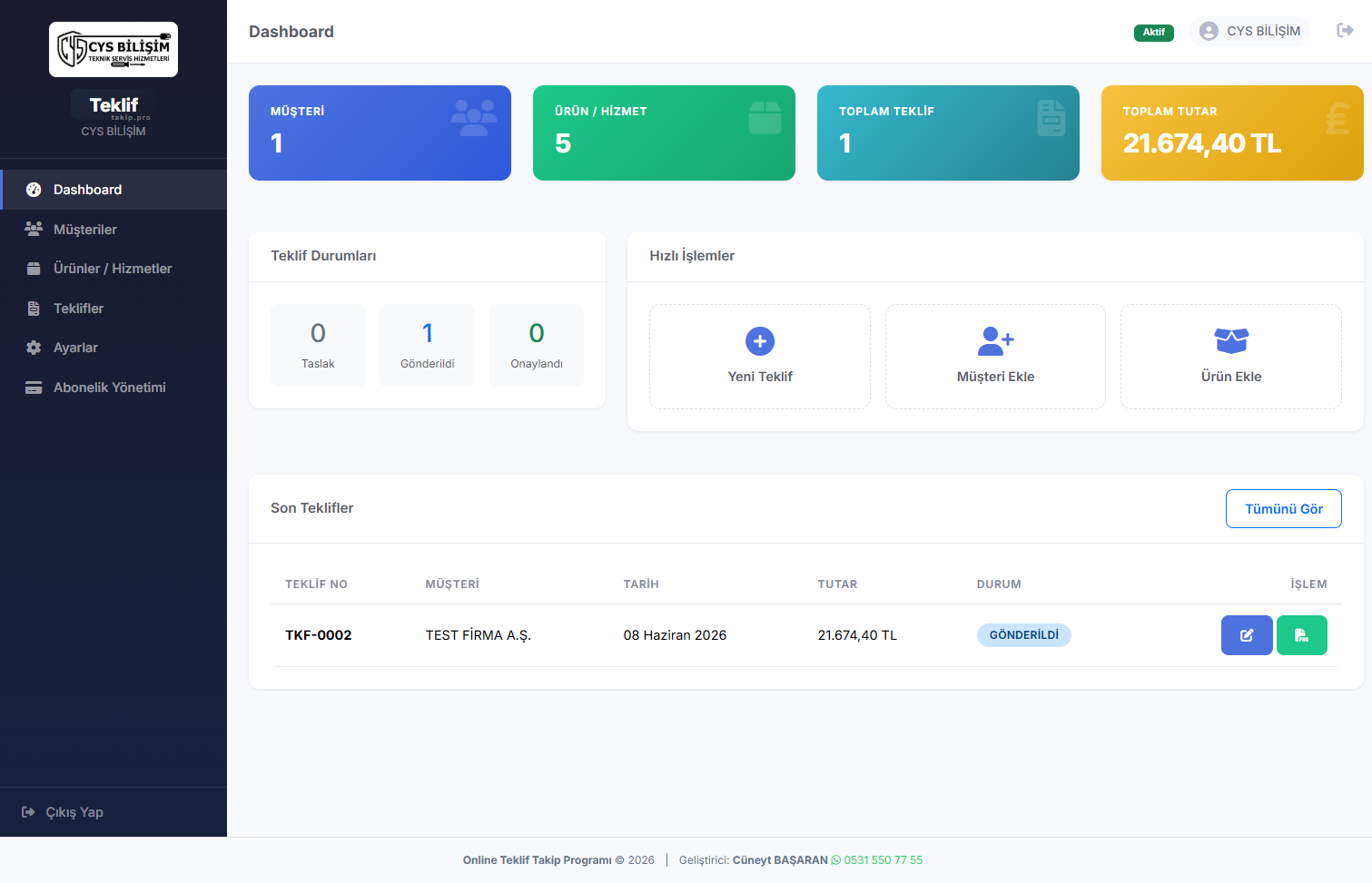Click the 21.674,40 TL amount in table row
This screenshot has width=1372, height=883.
click(857, 635)
